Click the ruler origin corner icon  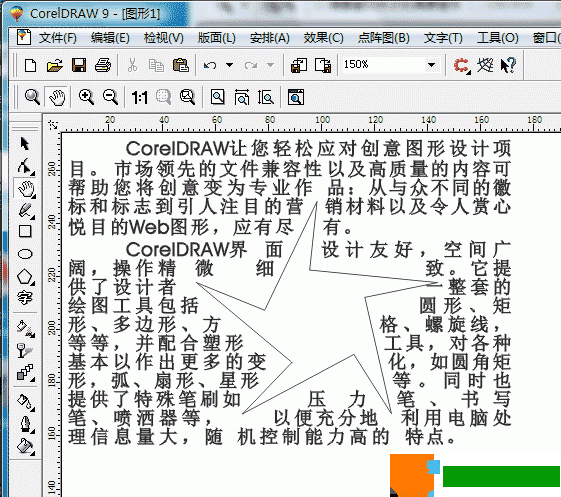pyautogui.click(x=53, y=125)
